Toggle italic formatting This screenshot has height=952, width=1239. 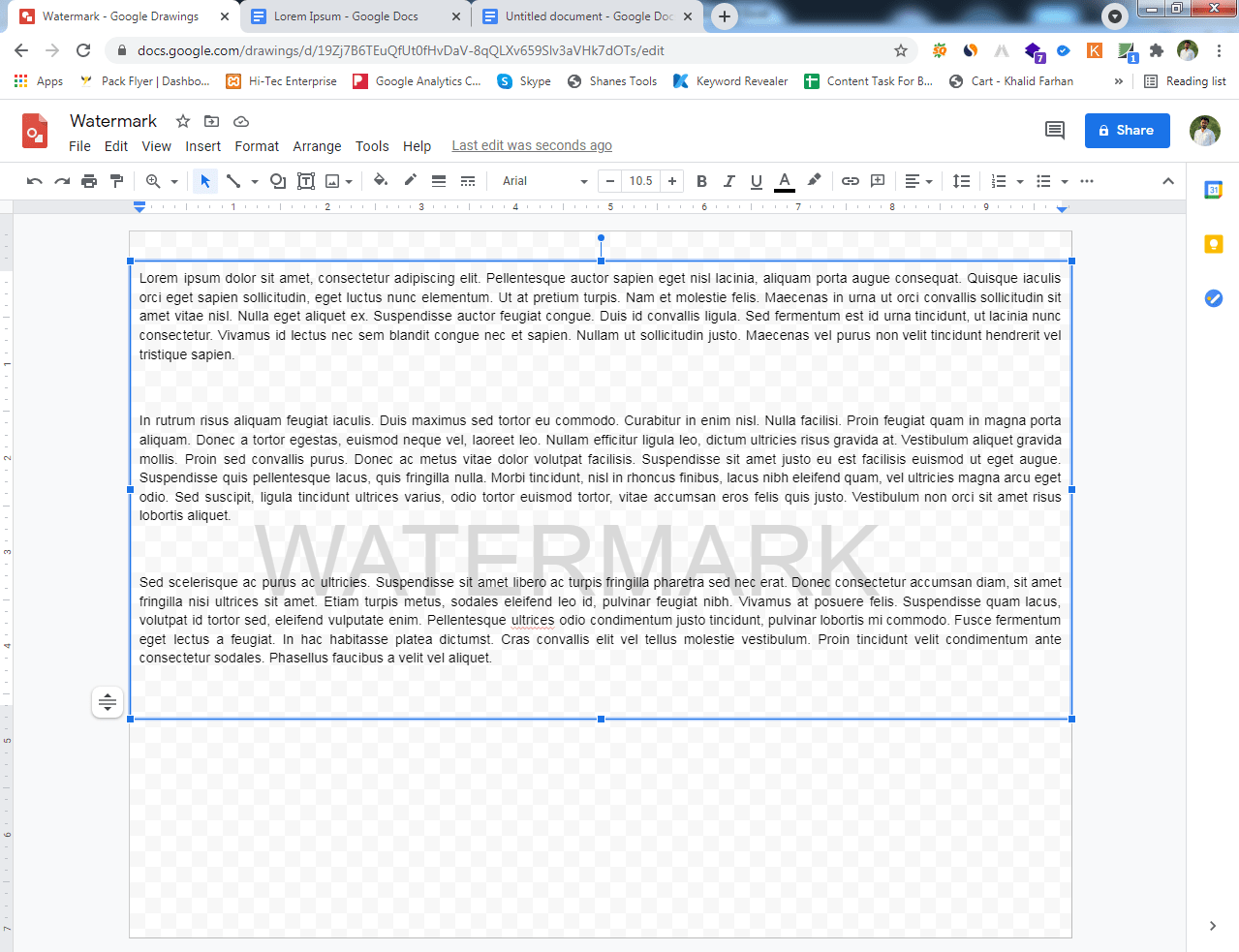(x=728, y=181)
